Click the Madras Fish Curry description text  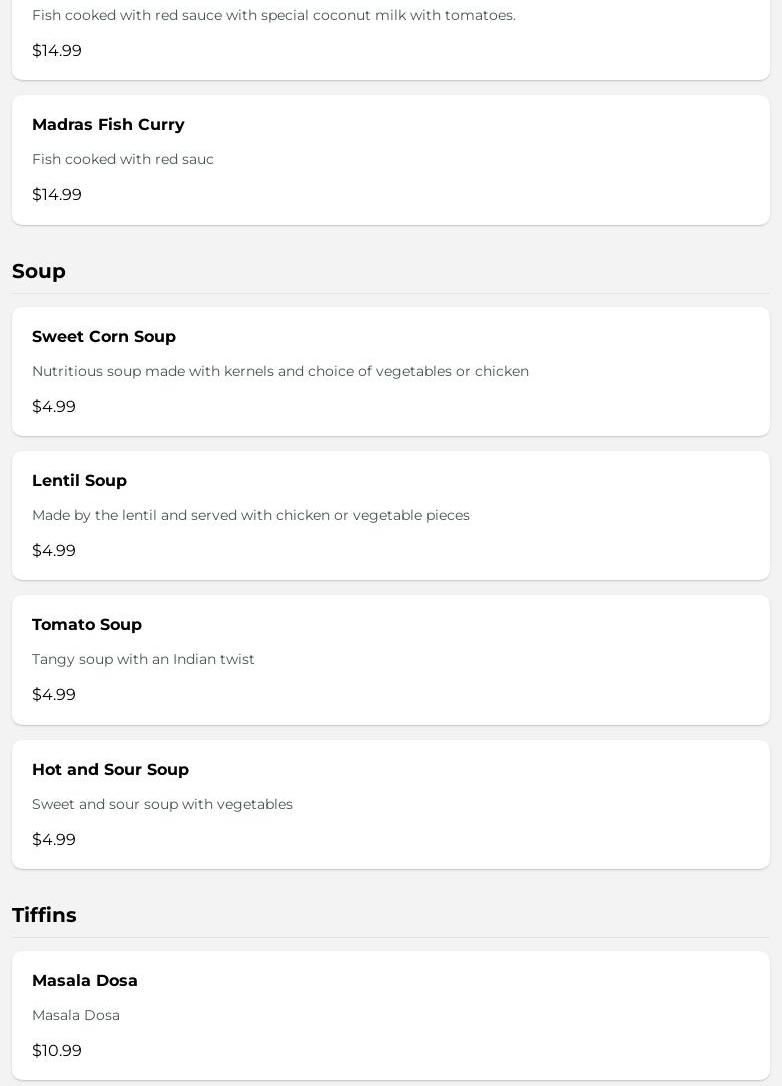(123, 160)
